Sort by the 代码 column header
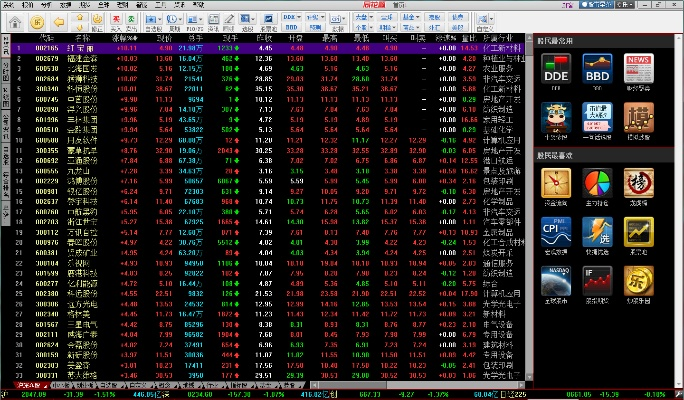Screen dimensions: 684x400 click(x=47, y=36)
